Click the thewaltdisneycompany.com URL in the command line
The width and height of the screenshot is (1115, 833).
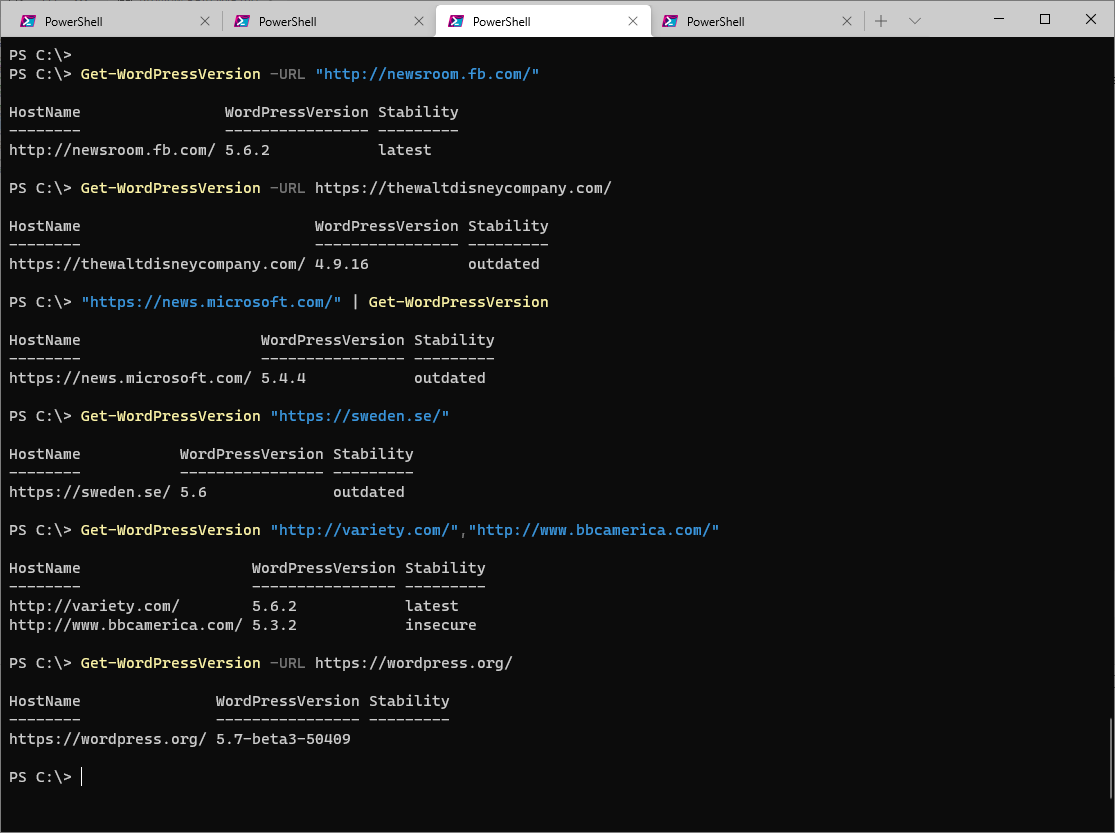tap(463, 188)
